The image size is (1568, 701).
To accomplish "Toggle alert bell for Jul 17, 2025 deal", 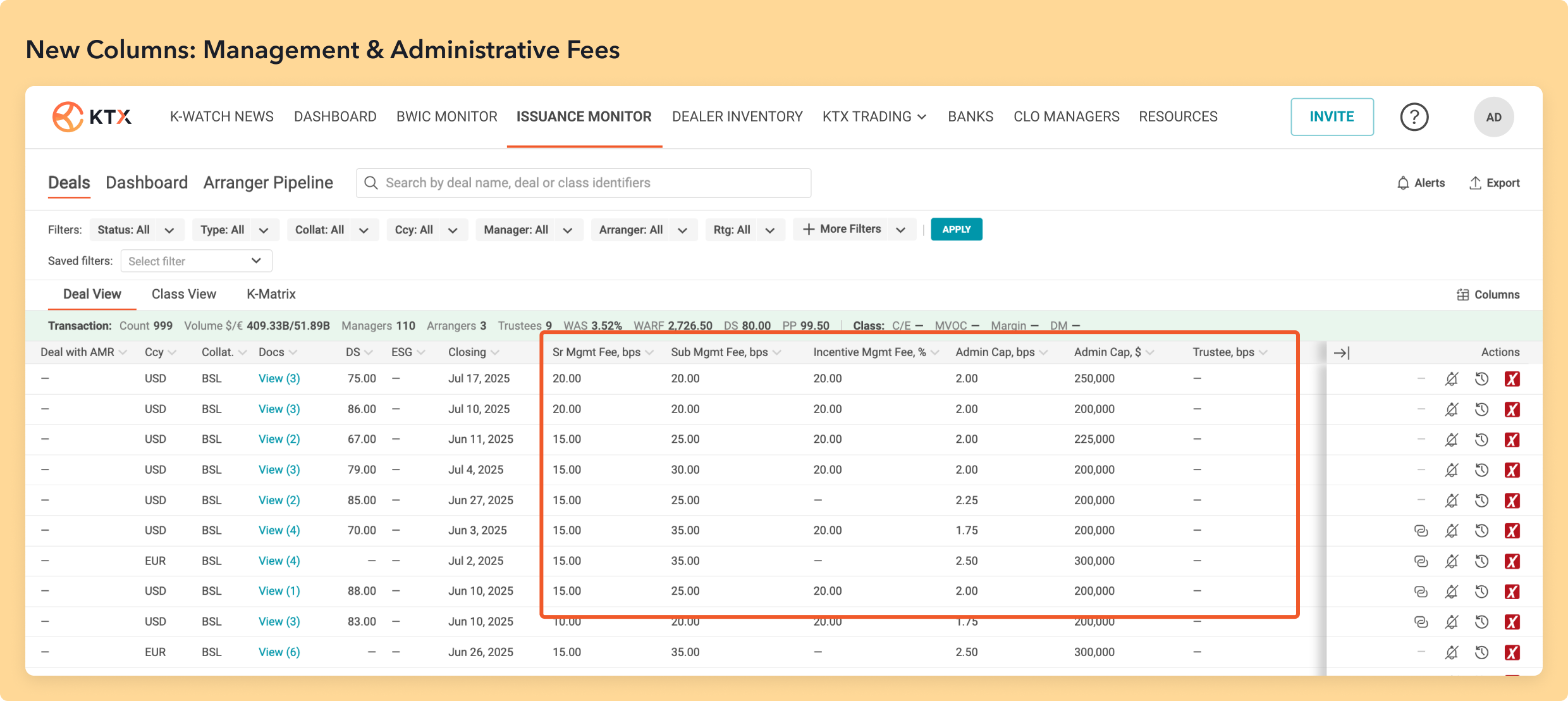I will [1452, 379].
